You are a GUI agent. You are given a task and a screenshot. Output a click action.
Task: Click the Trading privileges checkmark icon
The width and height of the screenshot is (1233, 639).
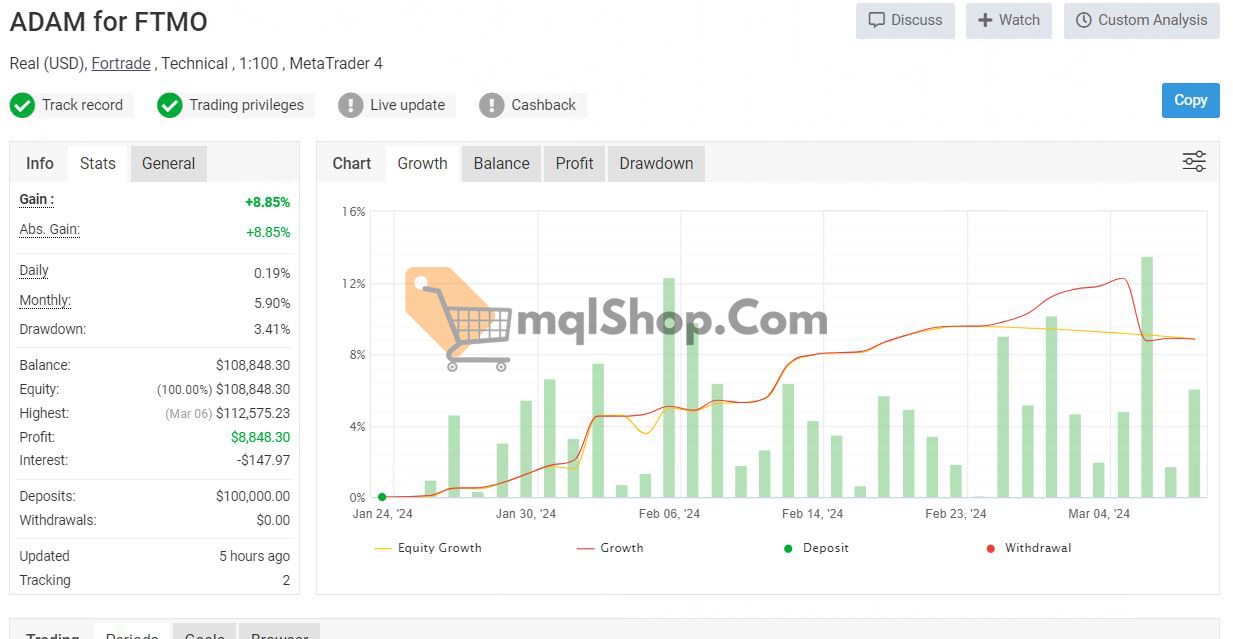[170, 105]
